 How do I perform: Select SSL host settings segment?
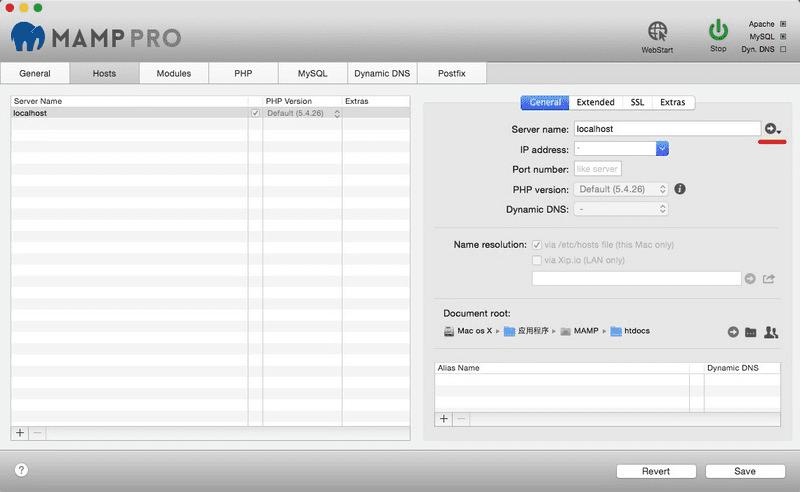click(637, 102)
